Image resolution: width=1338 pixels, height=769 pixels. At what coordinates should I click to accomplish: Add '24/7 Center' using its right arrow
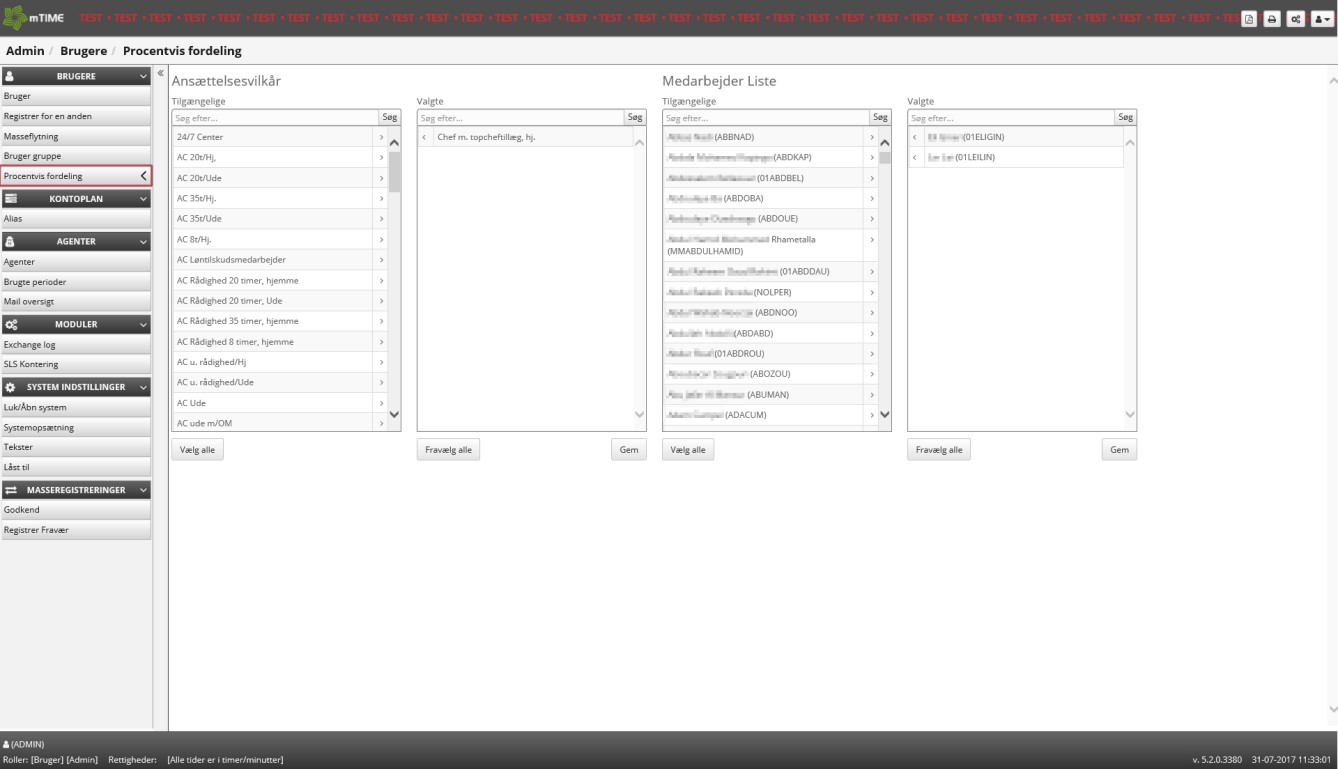(381, 137)
